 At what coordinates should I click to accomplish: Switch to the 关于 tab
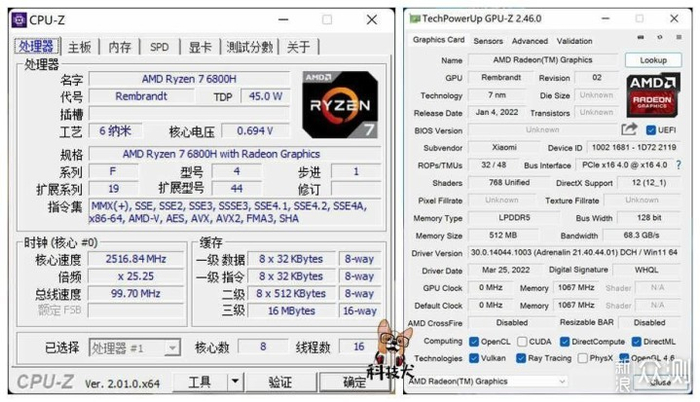click(x=298, y=46)
